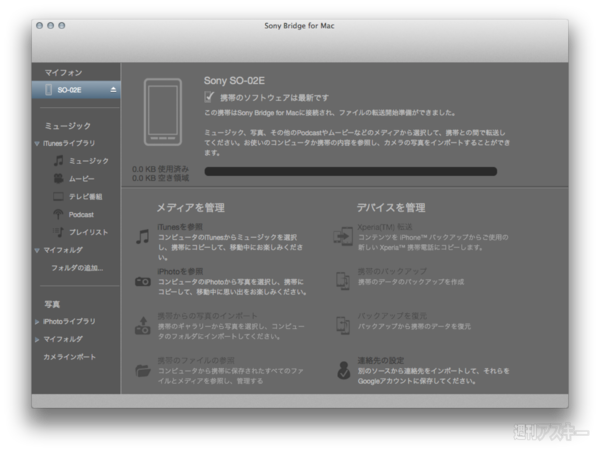This screenshot has width=600, height=452.
Task: Select SO-02E in the sidebar
Action: (76, 90)
